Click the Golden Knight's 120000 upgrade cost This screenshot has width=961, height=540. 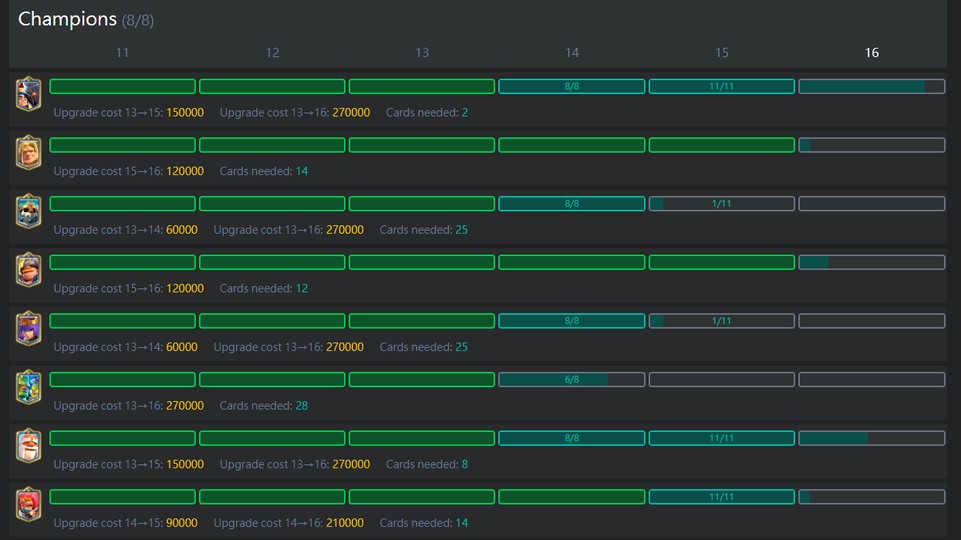click(185, 171)
